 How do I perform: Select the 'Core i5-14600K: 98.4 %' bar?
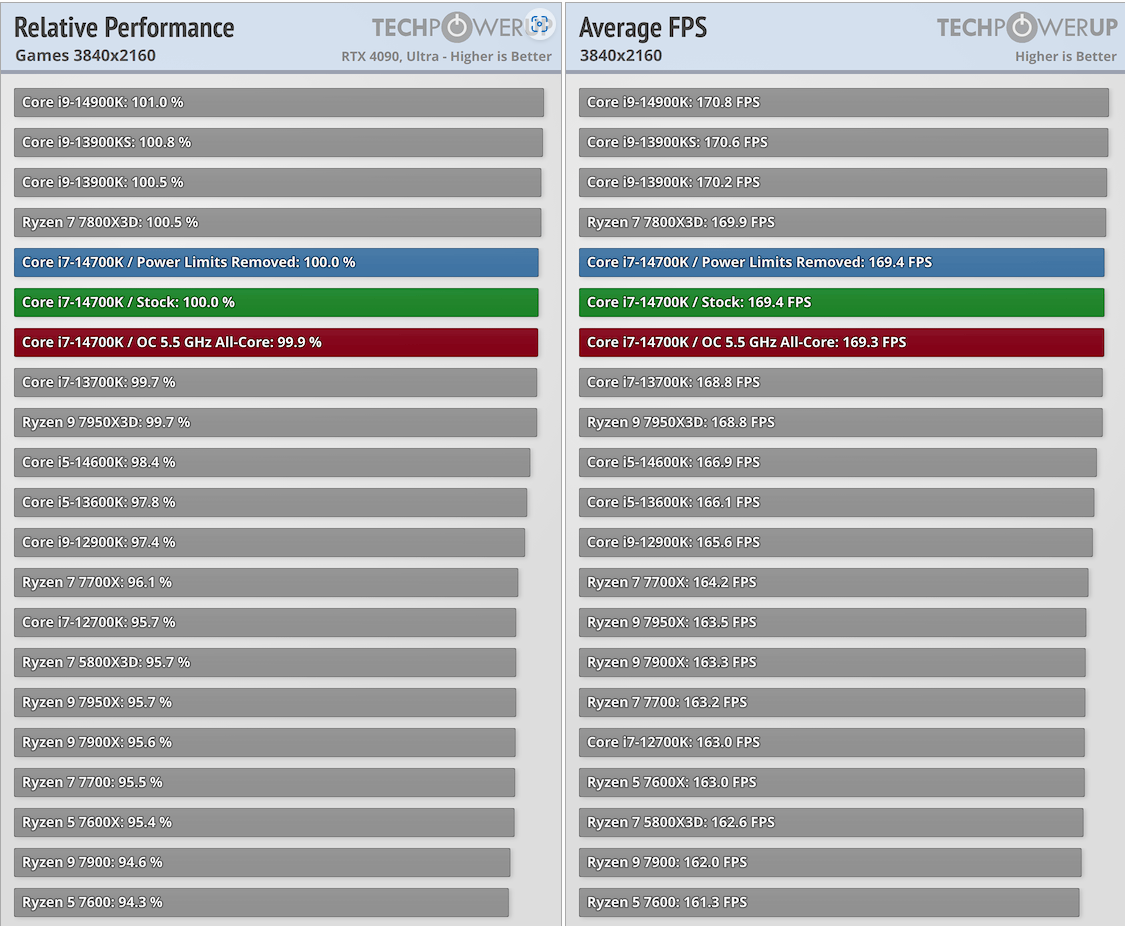pos(272,463)
